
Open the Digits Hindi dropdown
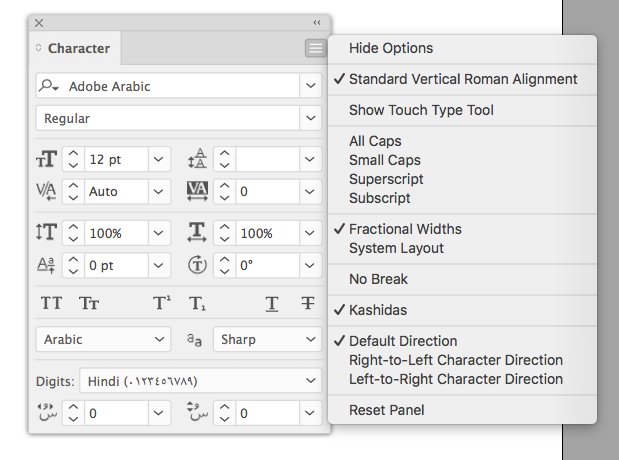310,381
